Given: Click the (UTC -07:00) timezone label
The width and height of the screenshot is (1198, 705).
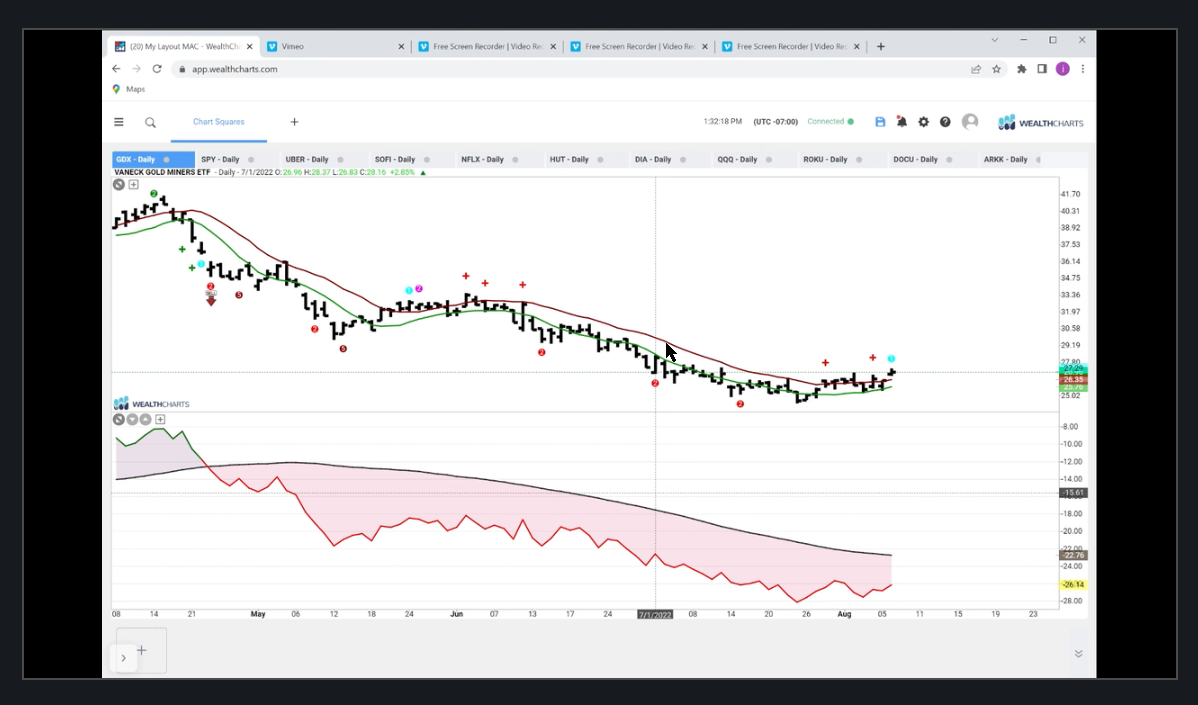Looking at the screenshot, I should click(775, 121).
